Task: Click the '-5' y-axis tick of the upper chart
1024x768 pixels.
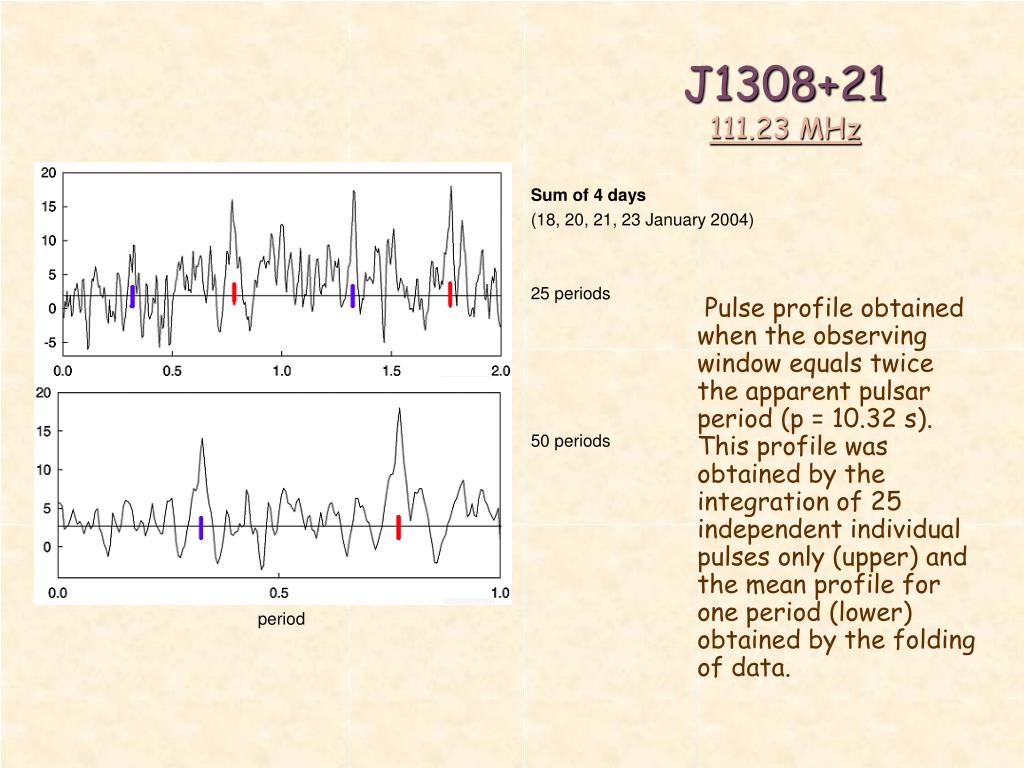Action: 49,343
